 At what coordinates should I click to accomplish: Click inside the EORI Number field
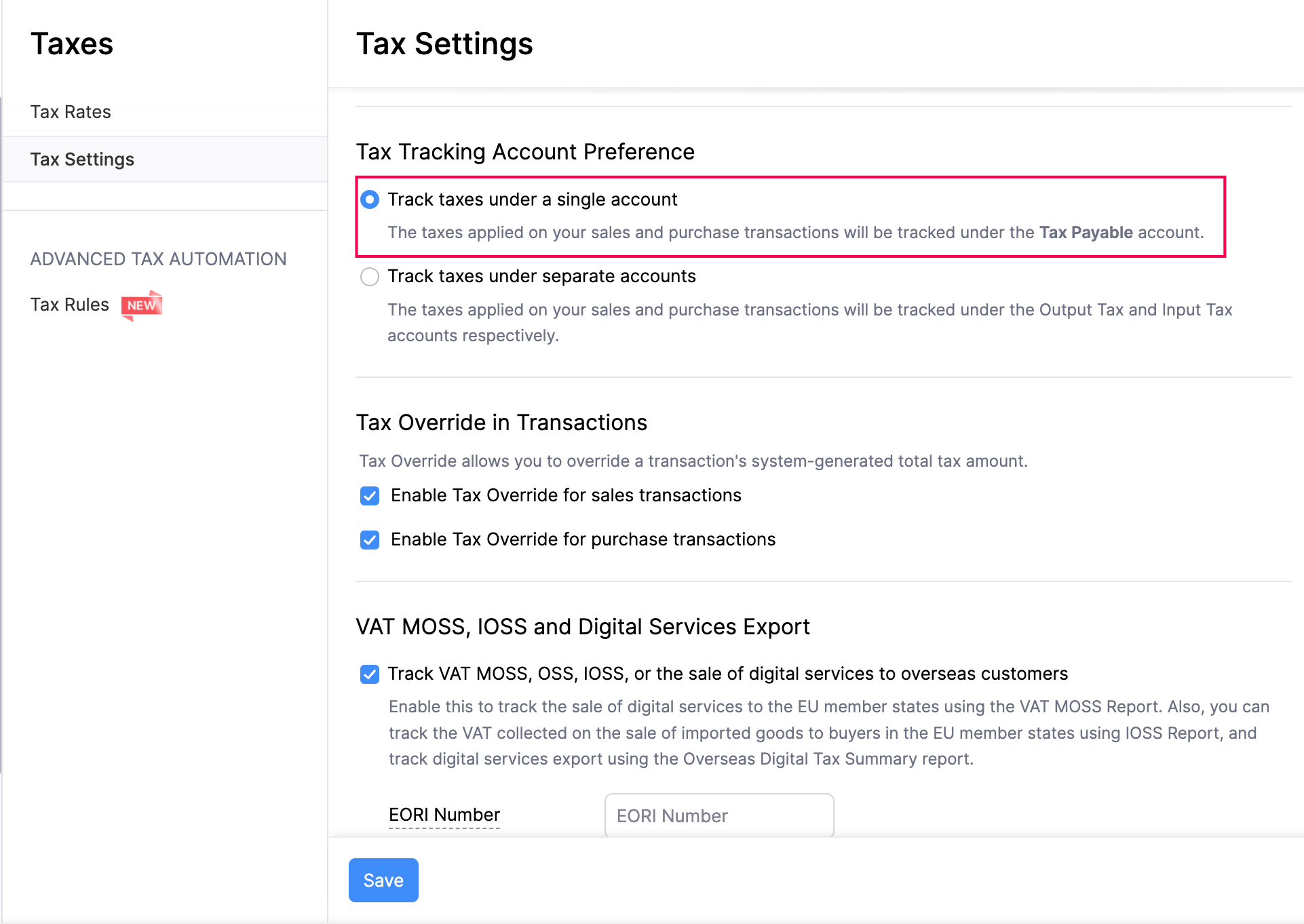(718, 815)
